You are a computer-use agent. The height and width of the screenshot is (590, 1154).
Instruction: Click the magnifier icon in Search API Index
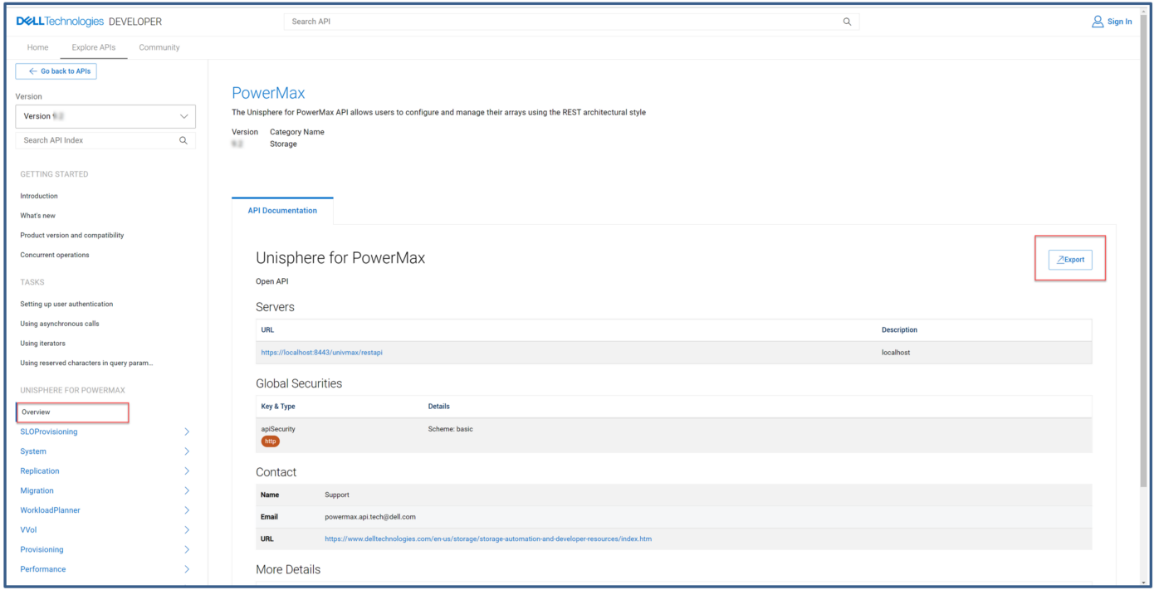(x=183, y=141)
